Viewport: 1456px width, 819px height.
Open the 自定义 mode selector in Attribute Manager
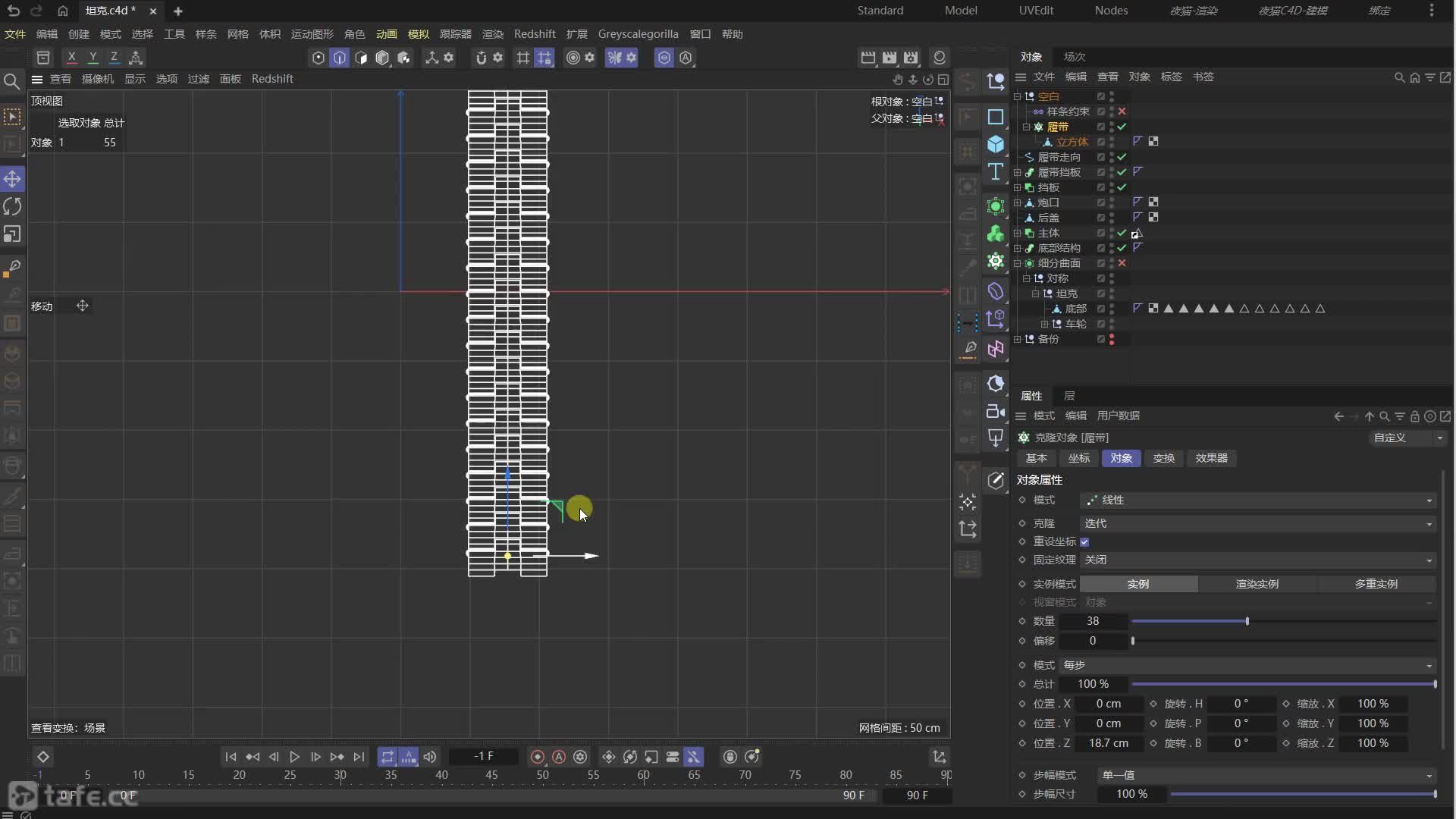(x=1407, y=438)
